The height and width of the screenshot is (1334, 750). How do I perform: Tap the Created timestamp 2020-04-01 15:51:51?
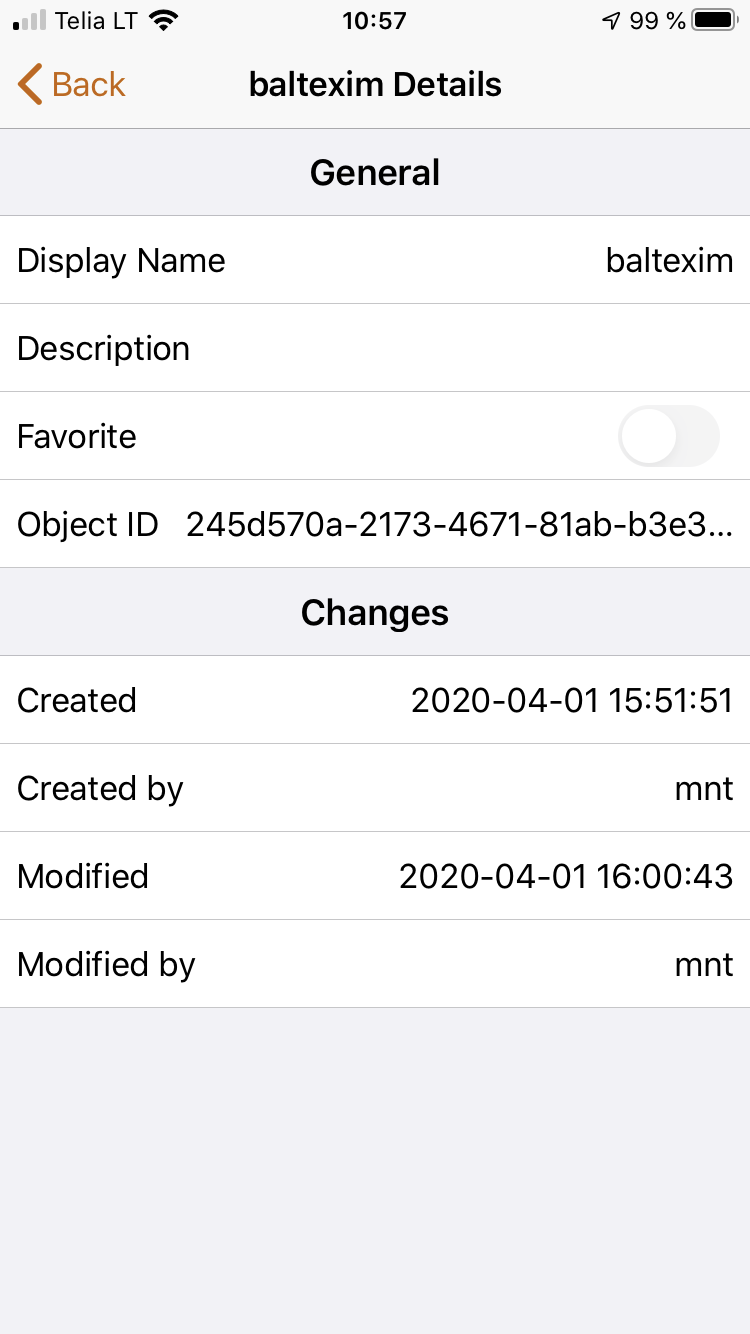(572, 700)
